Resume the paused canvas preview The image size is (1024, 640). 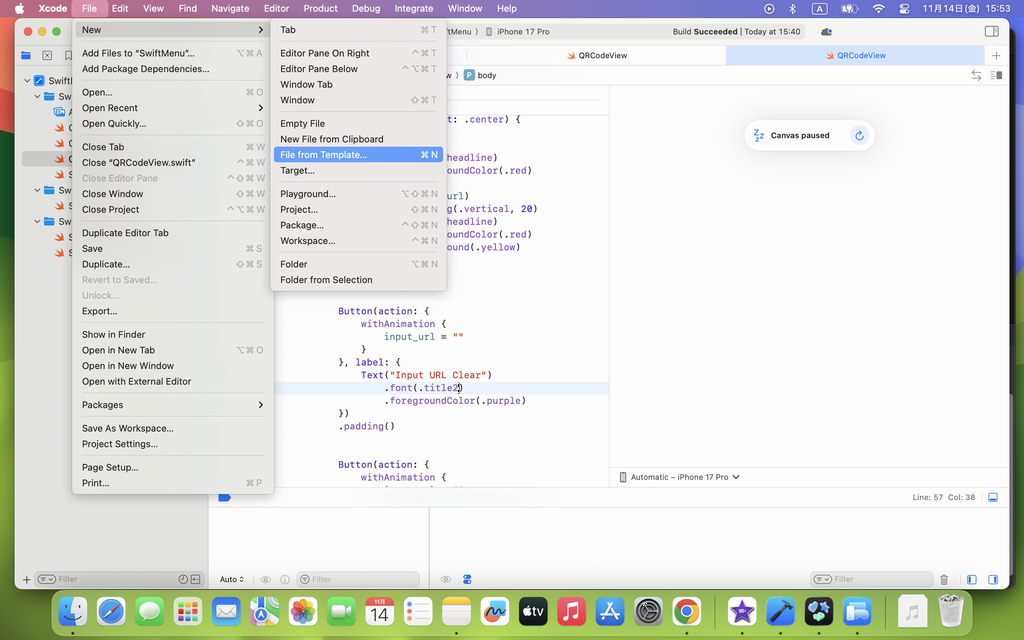click(x=858, y=136)
